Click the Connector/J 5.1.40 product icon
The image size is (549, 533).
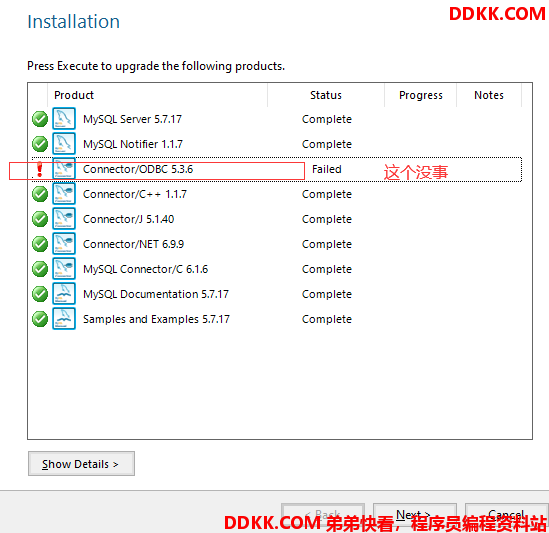(64, 219)
